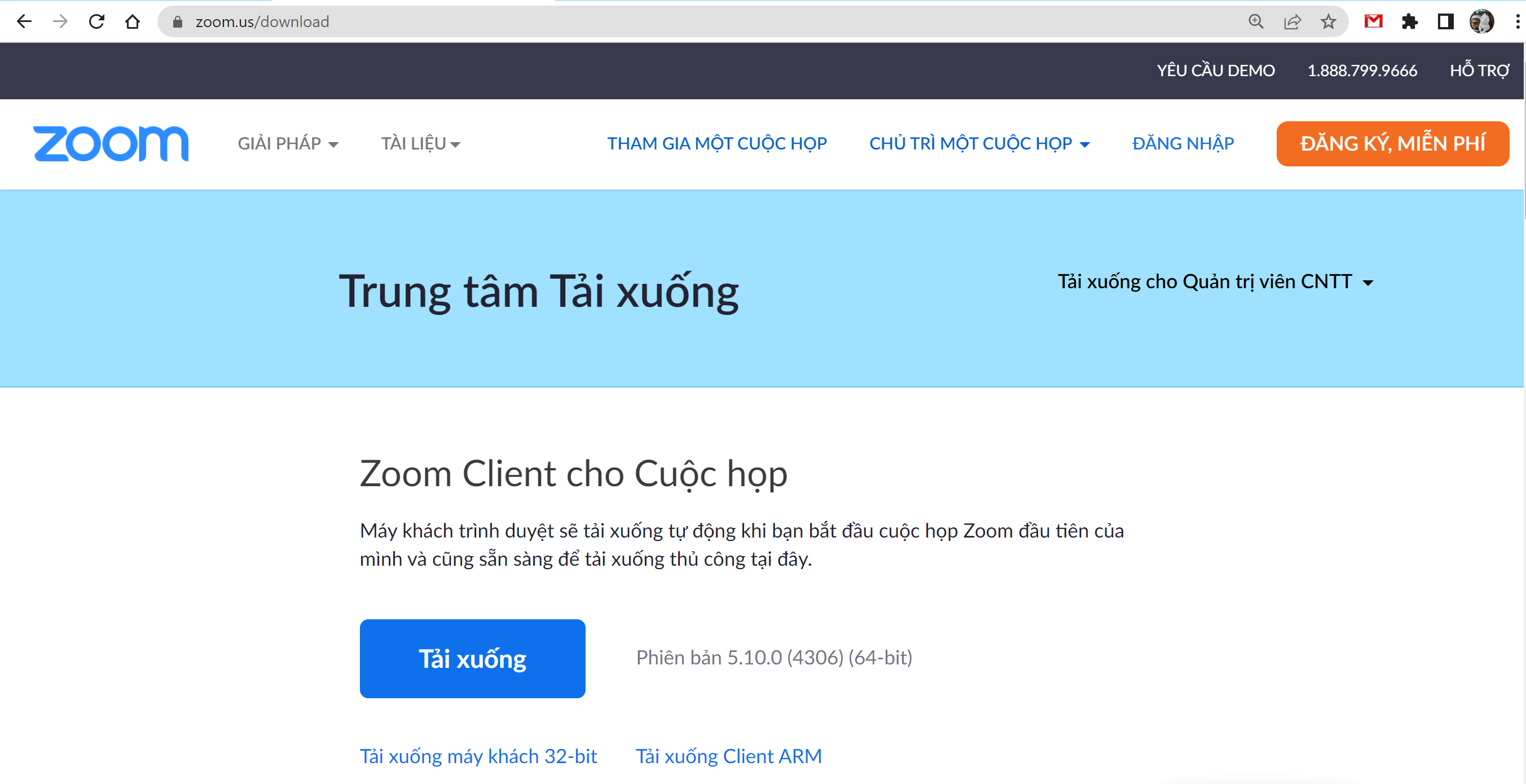Click the Zoom logo
1526x784 pixels.
[x=111, y=143]
